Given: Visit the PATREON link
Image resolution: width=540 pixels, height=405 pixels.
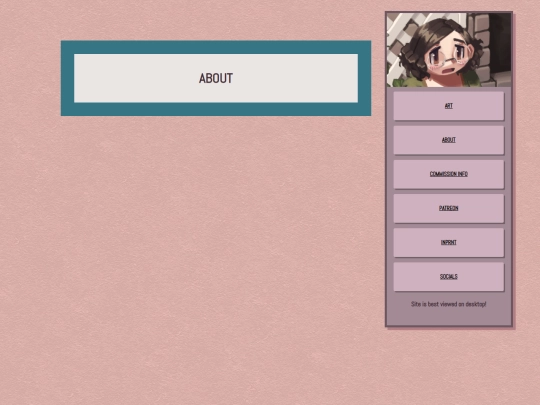Looking at the screenshot, I should [x=448, y=208].
